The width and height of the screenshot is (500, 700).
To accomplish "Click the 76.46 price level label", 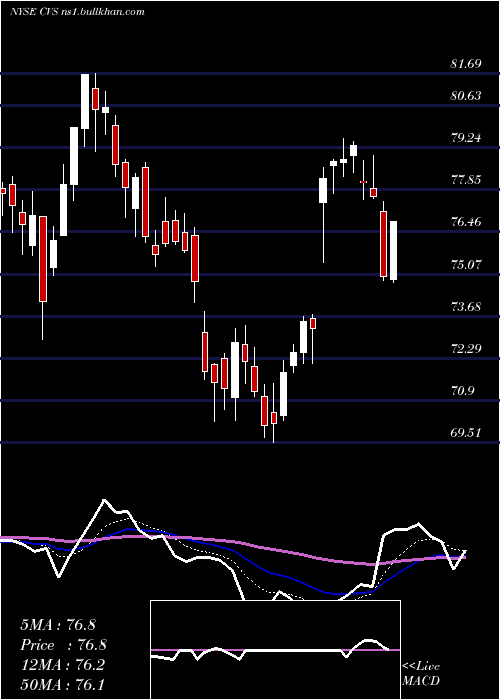I will point(466,222).
